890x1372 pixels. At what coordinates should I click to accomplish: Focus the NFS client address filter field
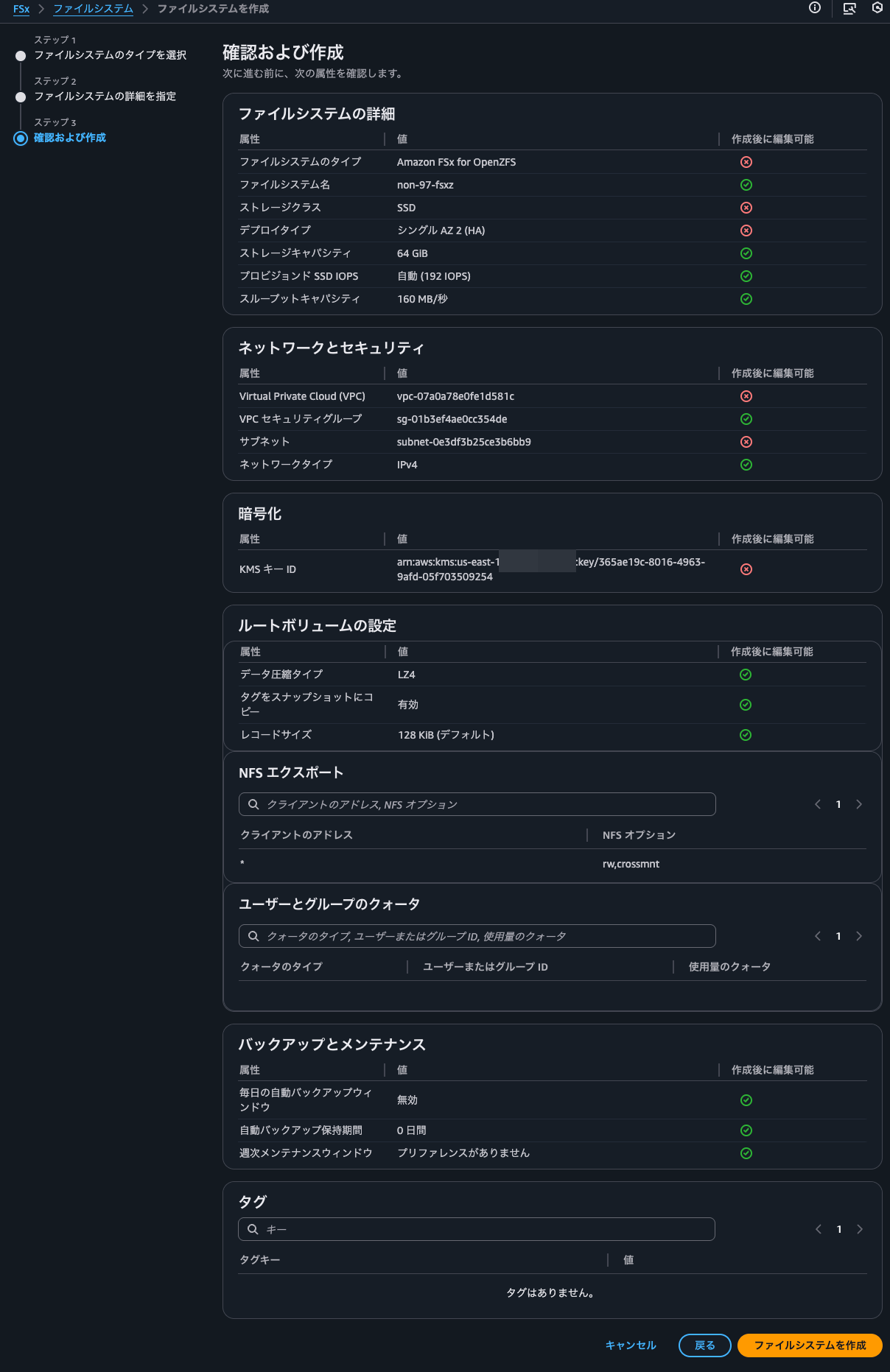(477, 804)
